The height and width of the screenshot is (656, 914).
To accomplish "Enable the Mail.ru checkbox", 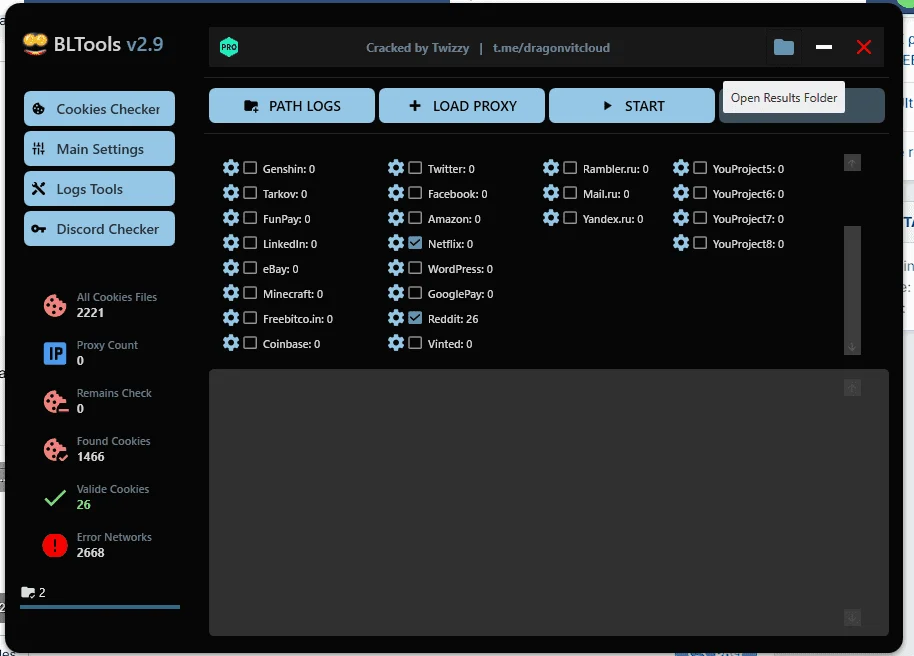I will click(x=570, y=193).
